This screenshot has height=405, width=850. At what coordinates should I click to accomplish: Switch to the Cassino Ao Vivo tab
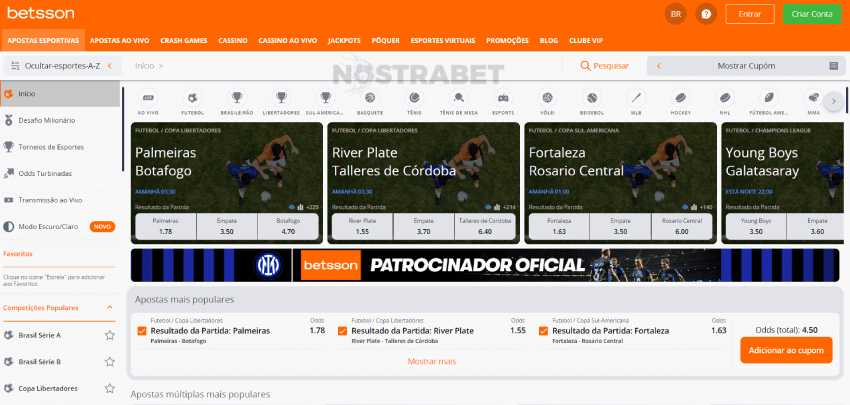pos(287,41)
